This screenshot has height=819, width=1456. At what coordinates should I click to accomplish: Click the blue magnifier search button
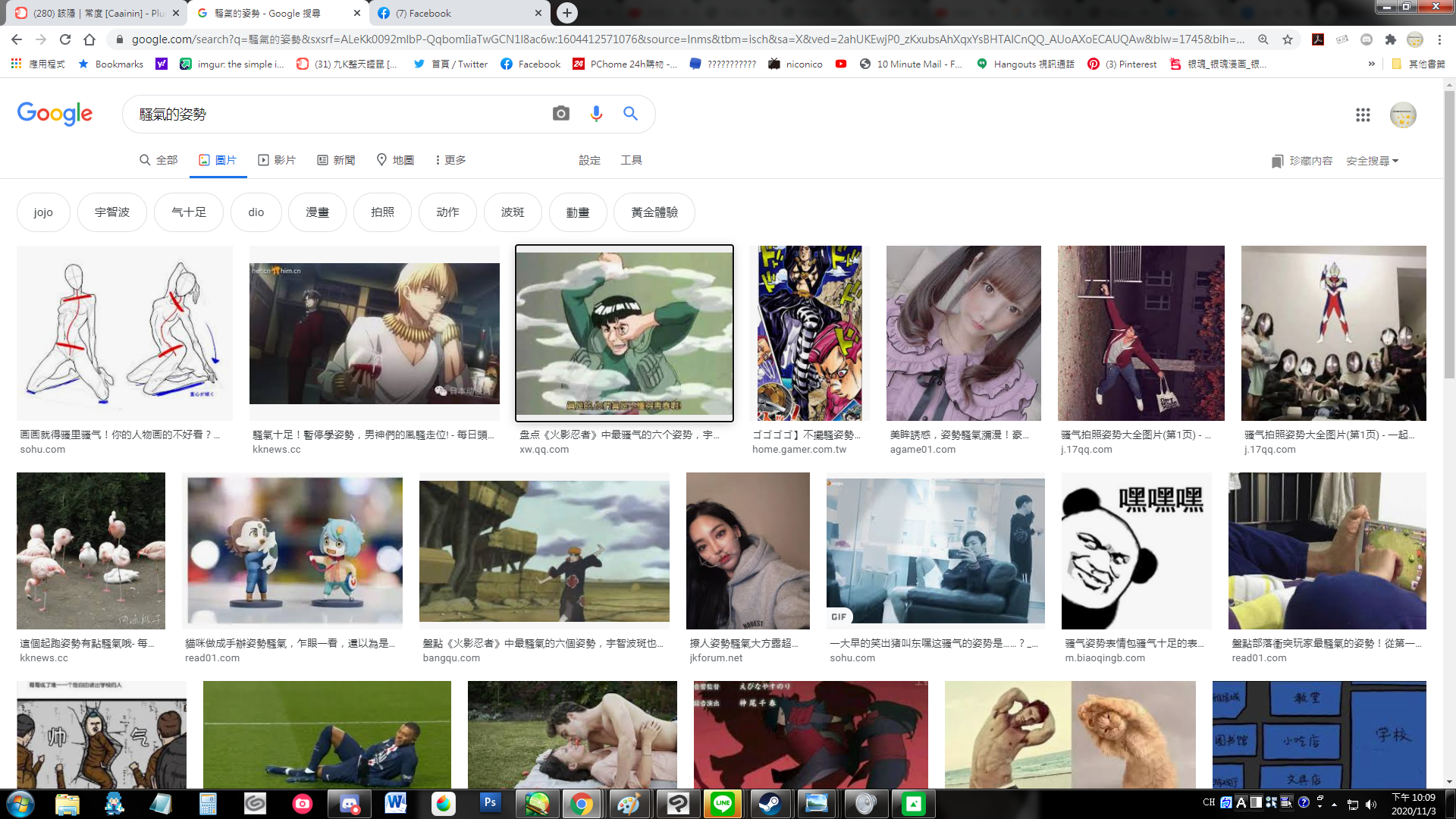pyautogui.click(x=630, y=114)
